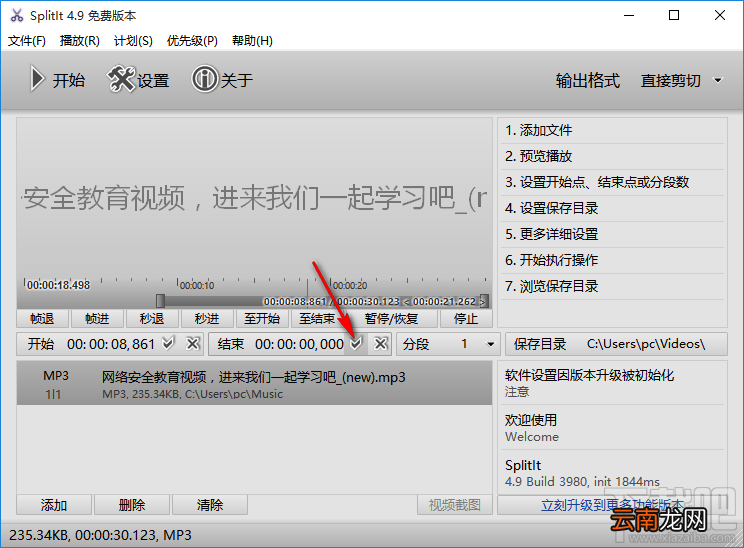Screen dimensions: 744x548
Task: Click step 1. 添加文件
Action: pyautogui.click(x=612, y=130)
